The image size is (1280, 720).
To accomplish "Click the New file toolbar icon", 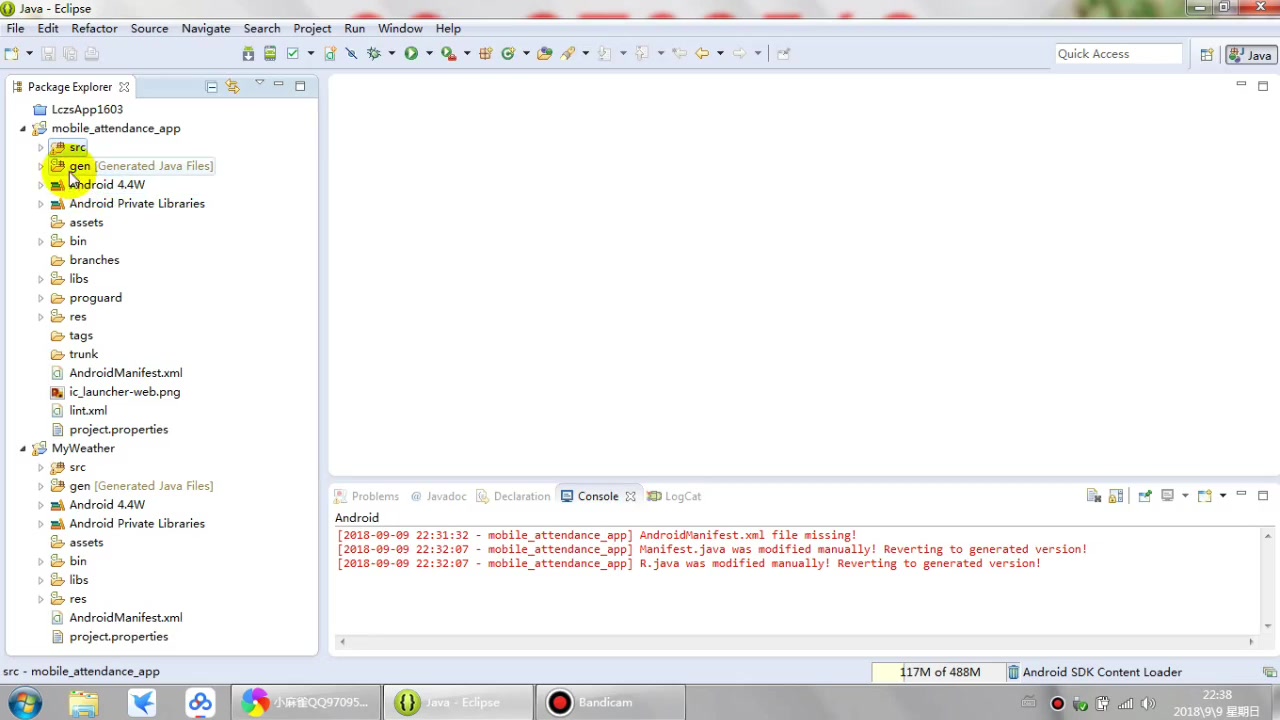I will [x=12, y=54].
